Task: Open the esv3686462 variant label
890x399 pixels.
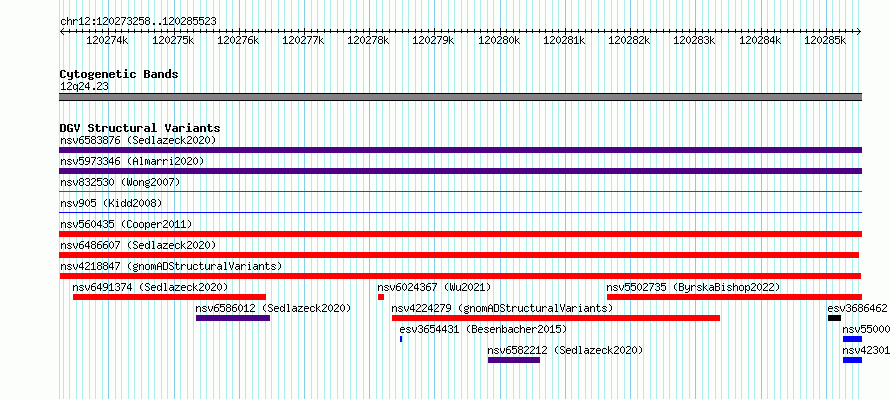Action: 857,308
